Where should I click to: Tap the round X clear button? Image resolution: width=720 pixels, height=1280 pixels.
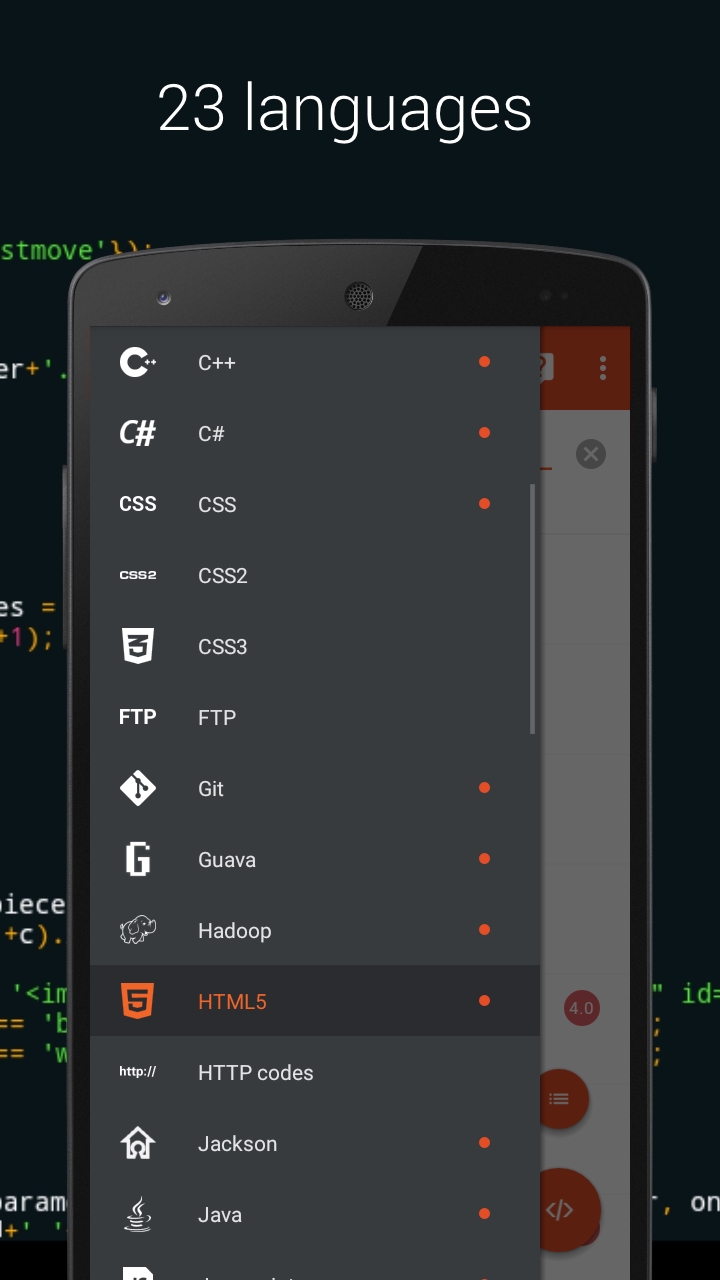591,454
